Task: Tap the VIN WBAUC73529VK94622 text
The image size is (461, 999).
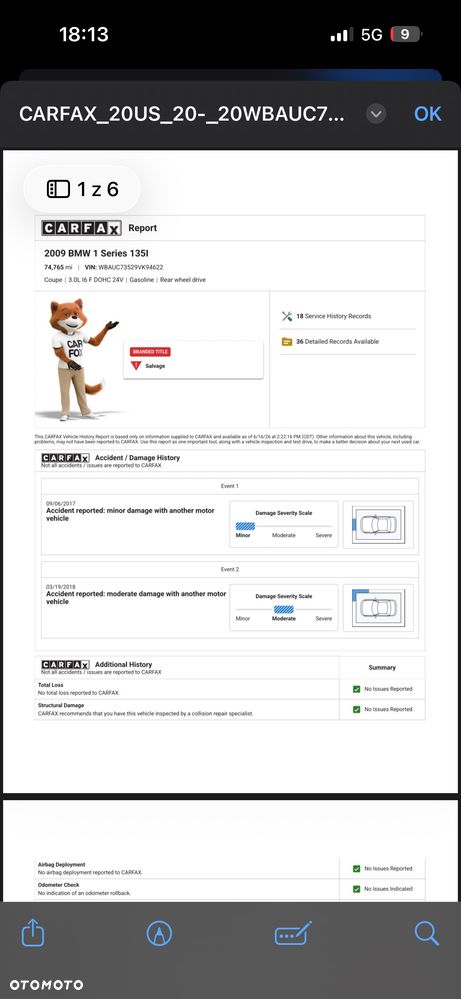Action: 124,268
